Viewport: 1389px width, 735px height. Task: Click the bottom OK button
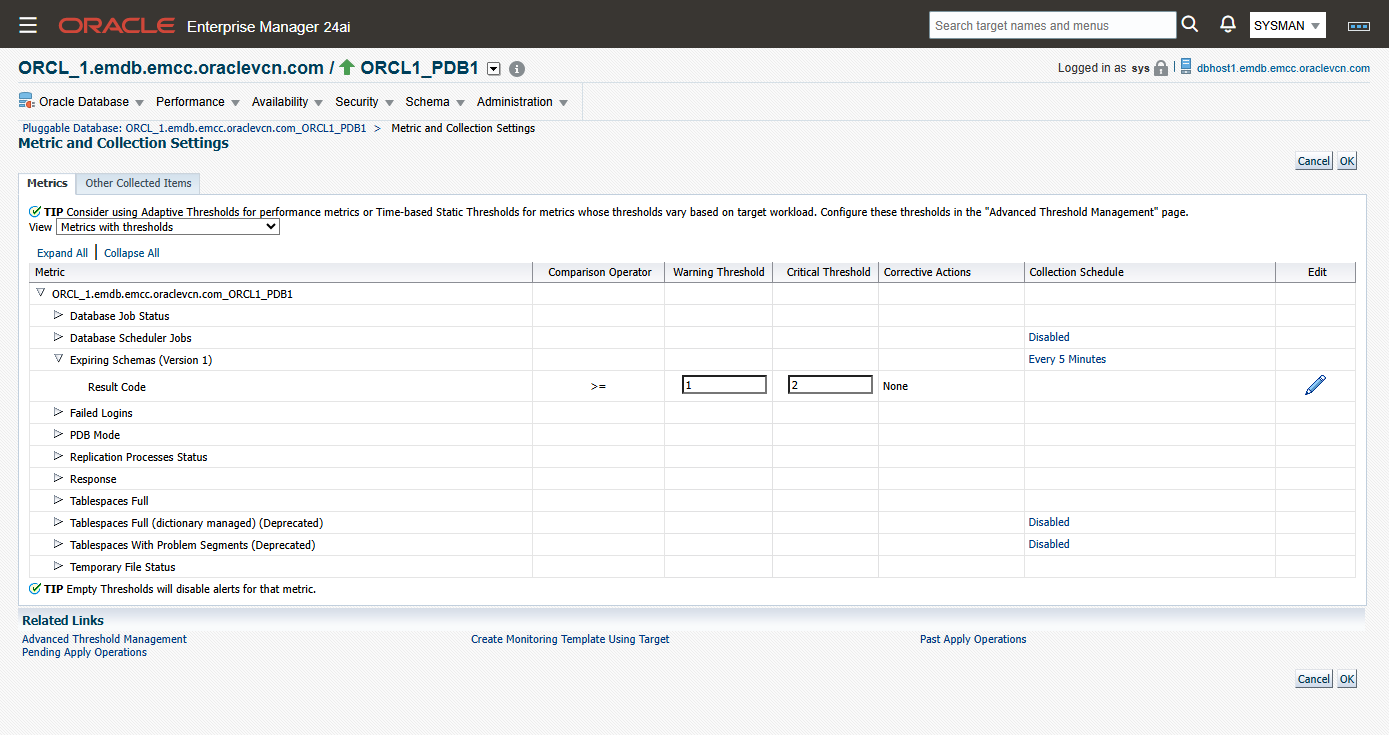click(x=1347, y=679)
